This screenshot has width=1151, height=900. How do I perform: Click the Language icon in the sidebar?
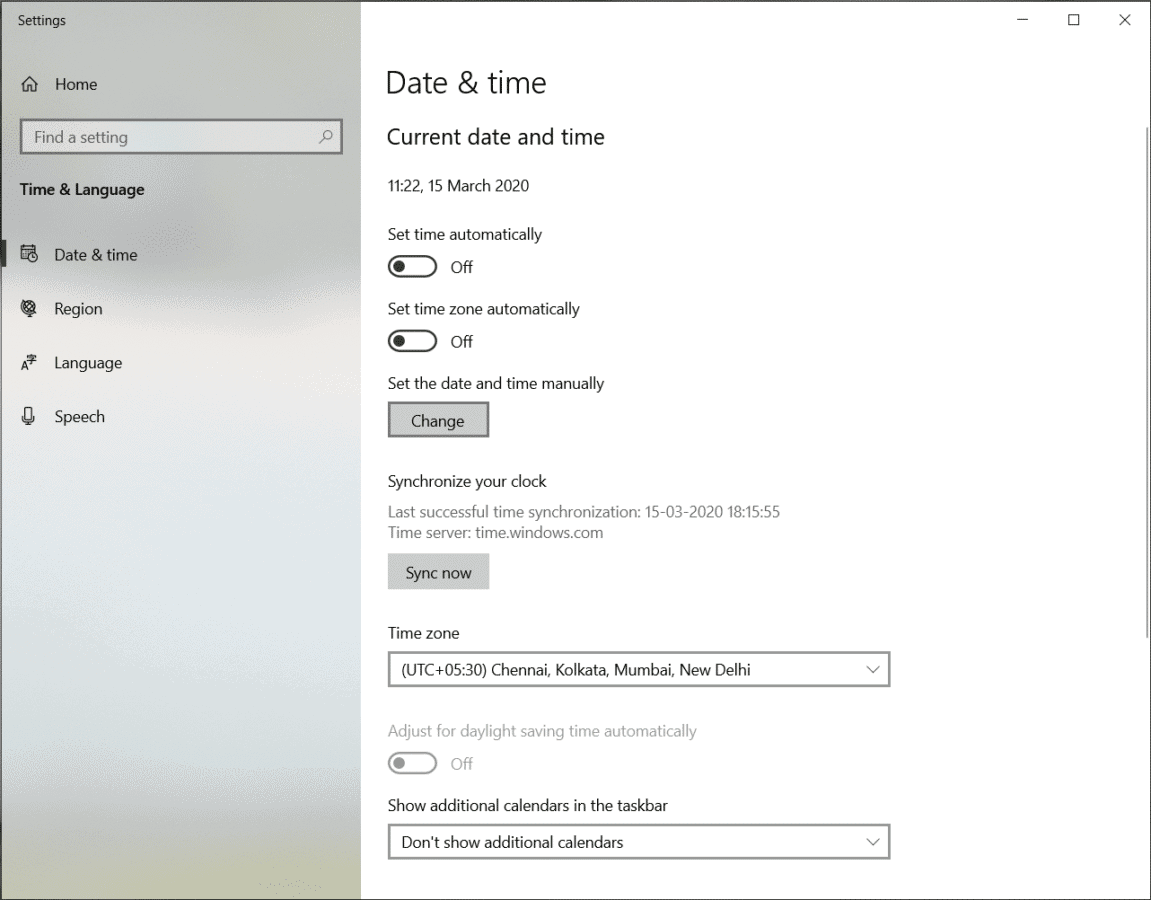click(30, 362)
